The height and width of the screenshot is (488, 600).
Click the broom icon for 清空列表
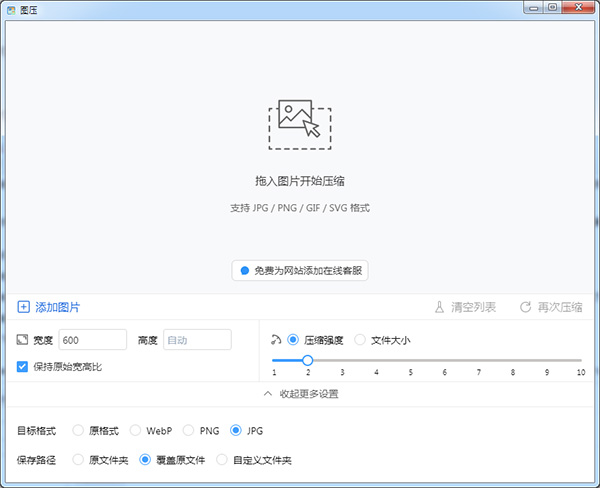pos(438,307)
